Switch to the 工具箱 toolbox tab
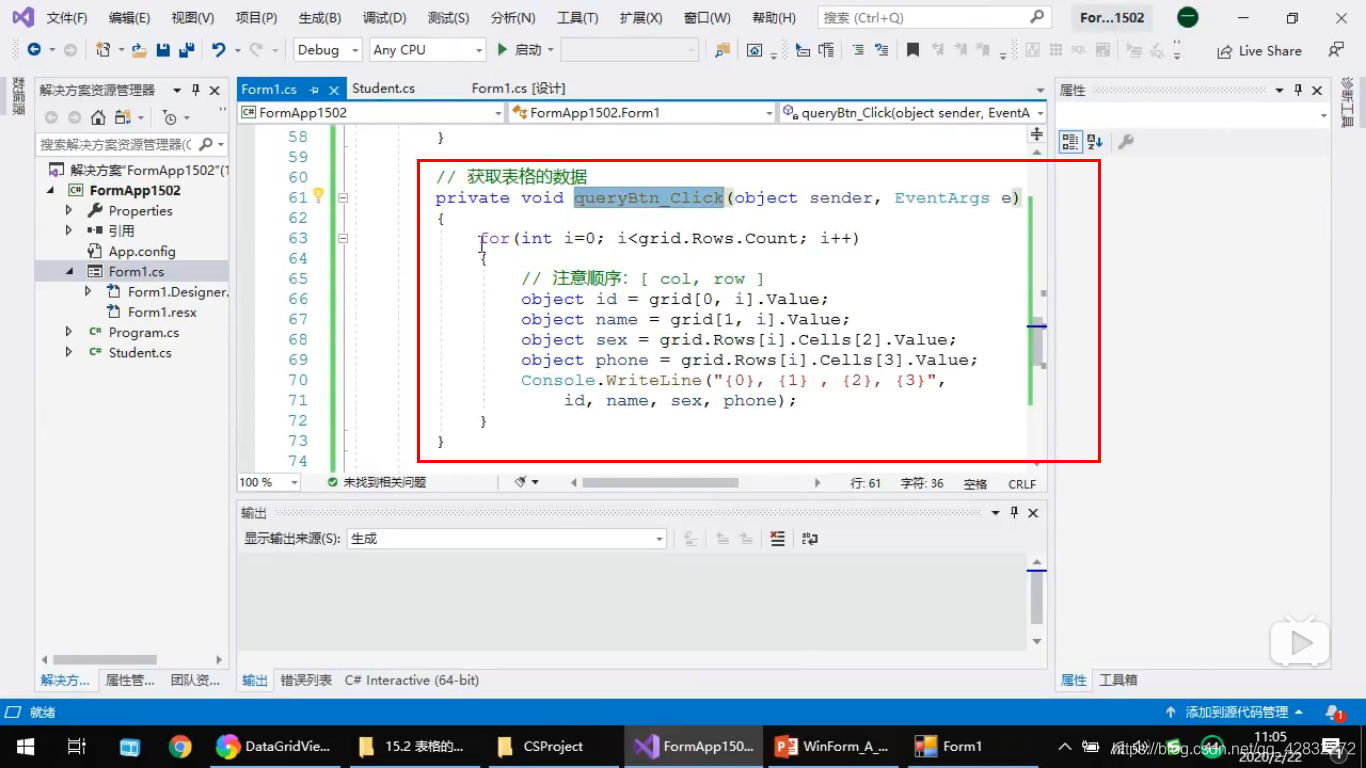Screen dimensions: 1366x768 (1118, 680)
